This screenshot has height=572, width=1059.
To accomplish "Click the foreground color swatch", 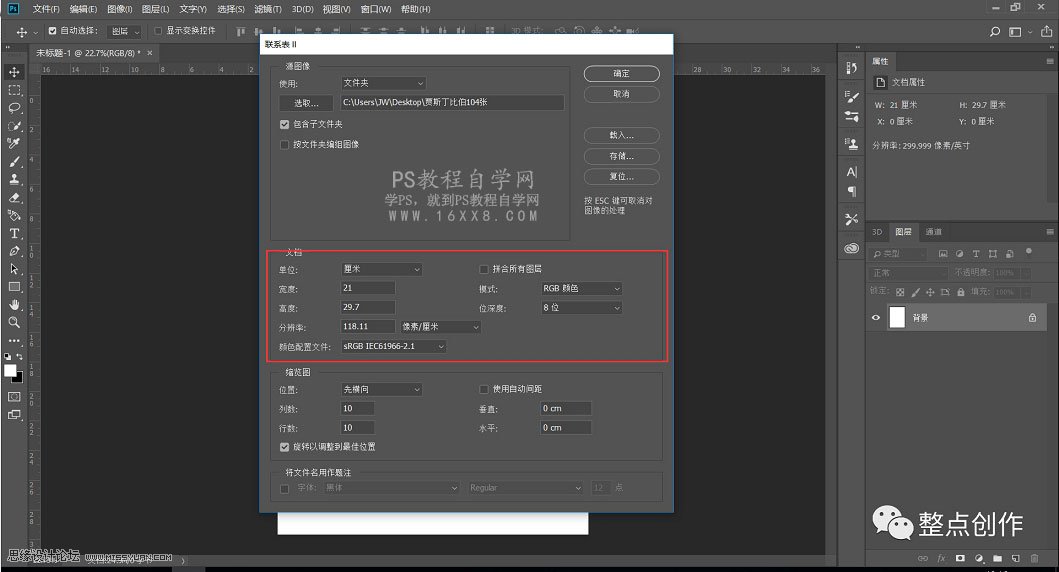I will click(x=10, y=371).
